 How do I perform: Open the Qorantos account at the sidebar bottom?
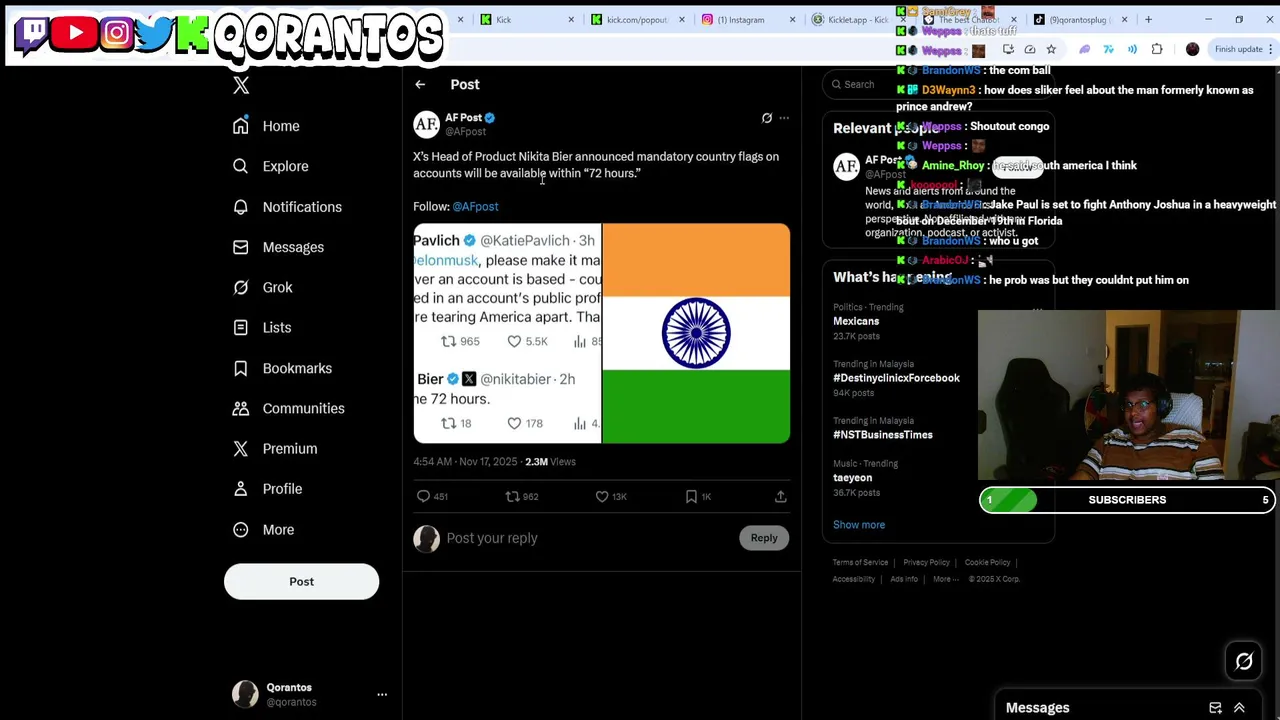coord(309,694)
